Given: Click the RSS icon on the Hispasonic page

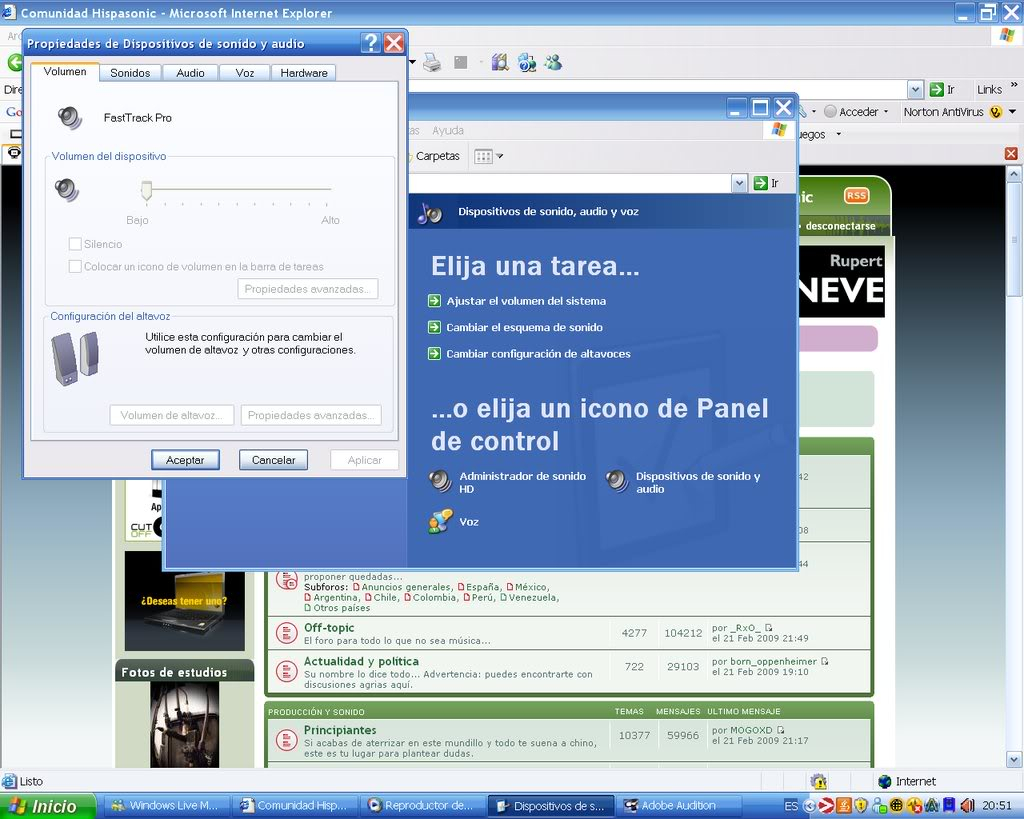Looking at the screenshot, I should [x=856, y=196].
